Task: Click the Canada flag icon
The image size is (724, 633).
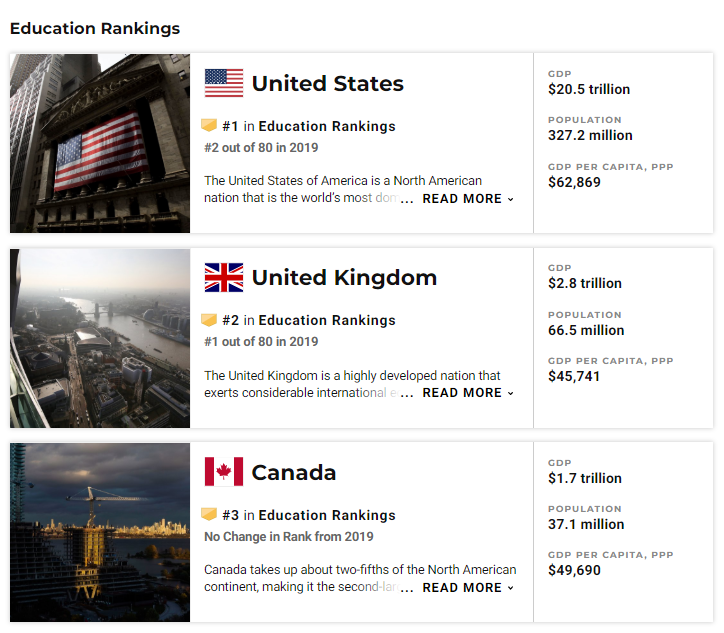Action: [x=224, y=472]
